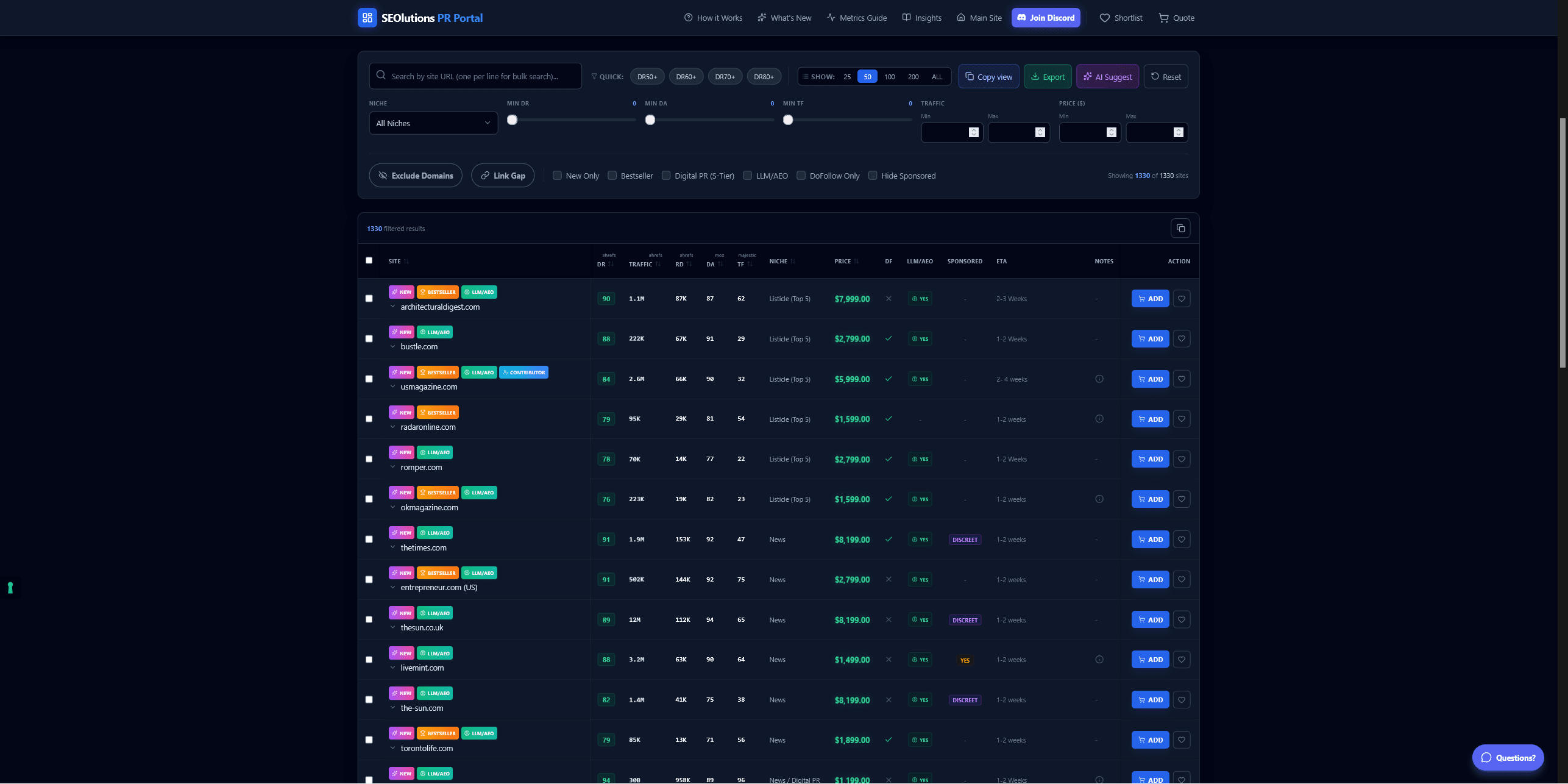Image resolution: width=1568 pixels, height=784 pixels.
Task: Enable the New Only checkbox
Action: point(557,176)
